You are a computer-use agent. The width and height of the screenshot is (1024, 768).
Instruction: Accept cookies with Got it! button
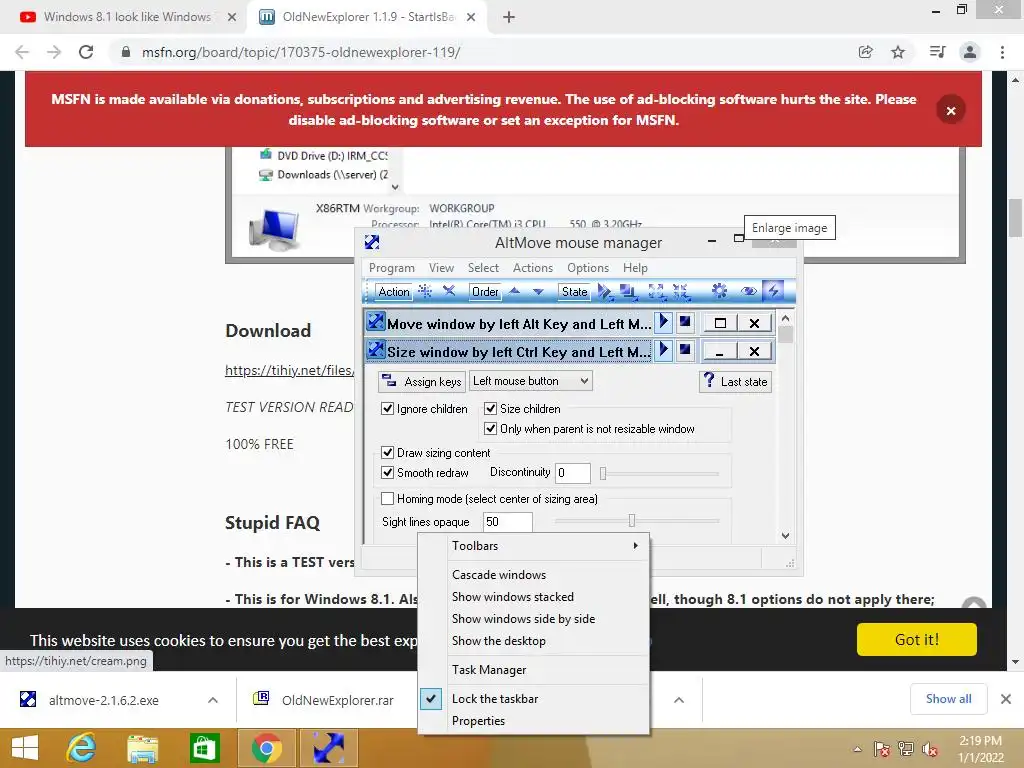[x=917, y=639]
